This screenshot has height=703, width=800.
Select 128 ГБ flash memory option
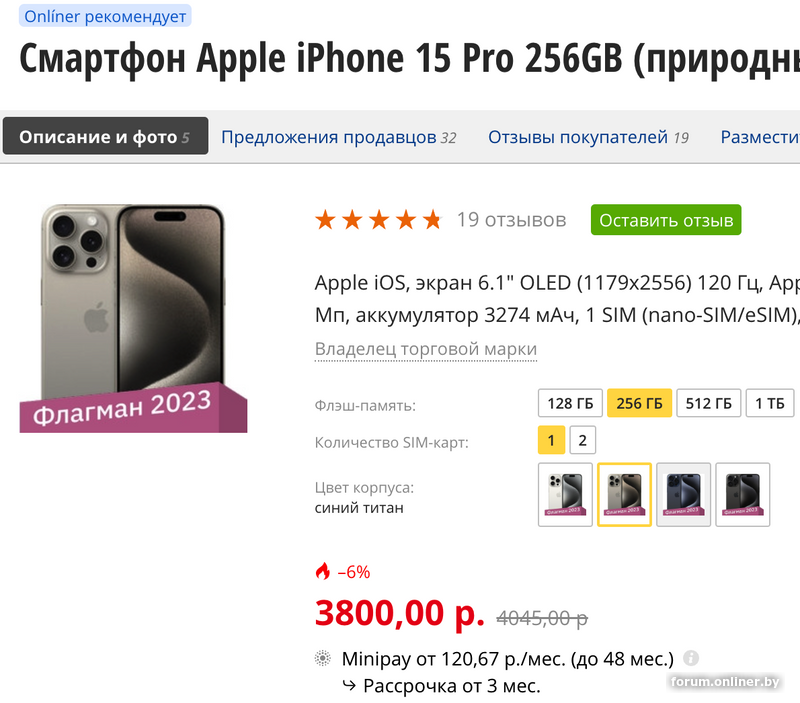570,403
